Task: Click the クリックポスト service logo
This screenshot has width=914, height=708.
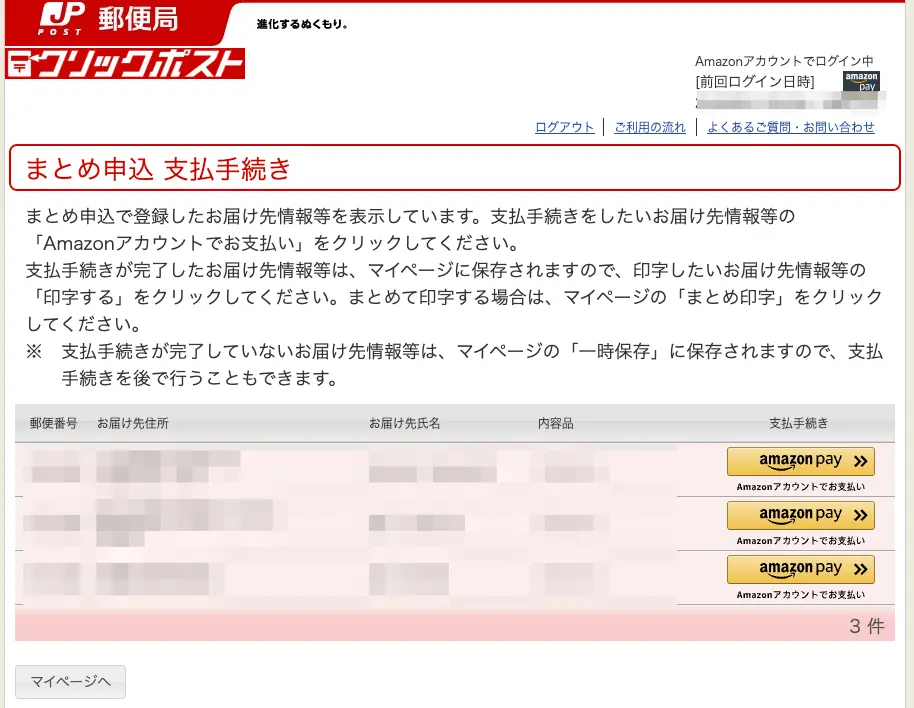Action: (125, 64)
